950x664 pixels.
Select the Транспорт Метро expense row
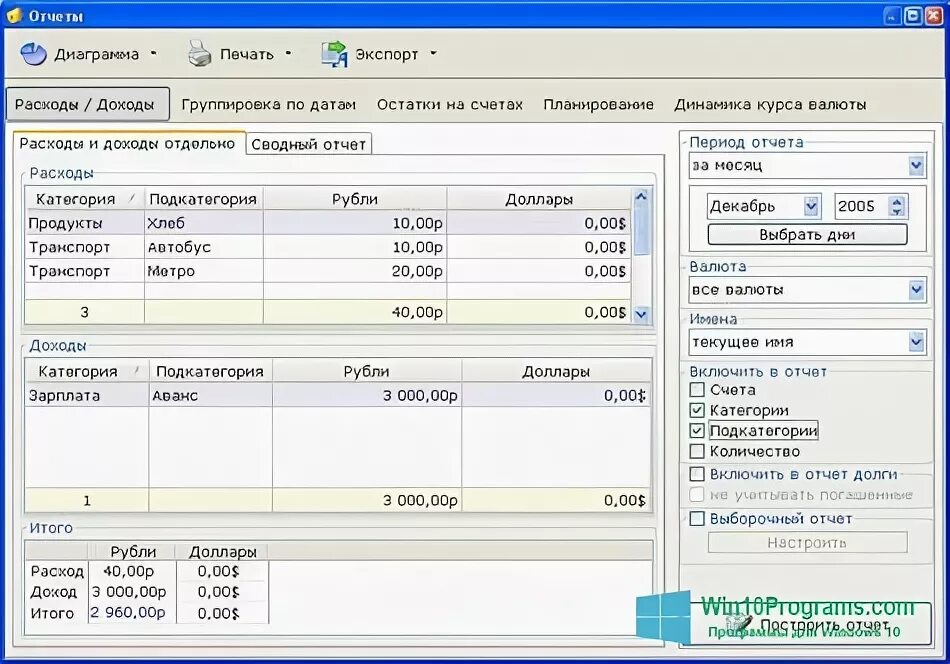[x=327, y=271]
